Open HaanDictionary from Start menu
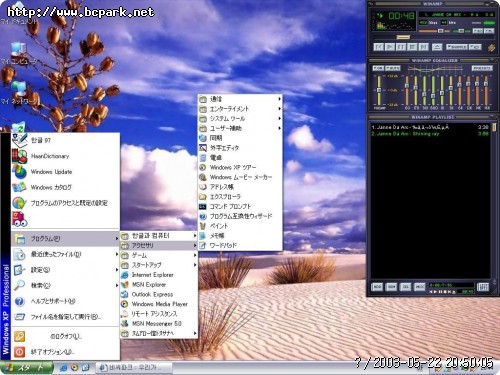The height and width of the screenshot is (375, 500). 65,156
